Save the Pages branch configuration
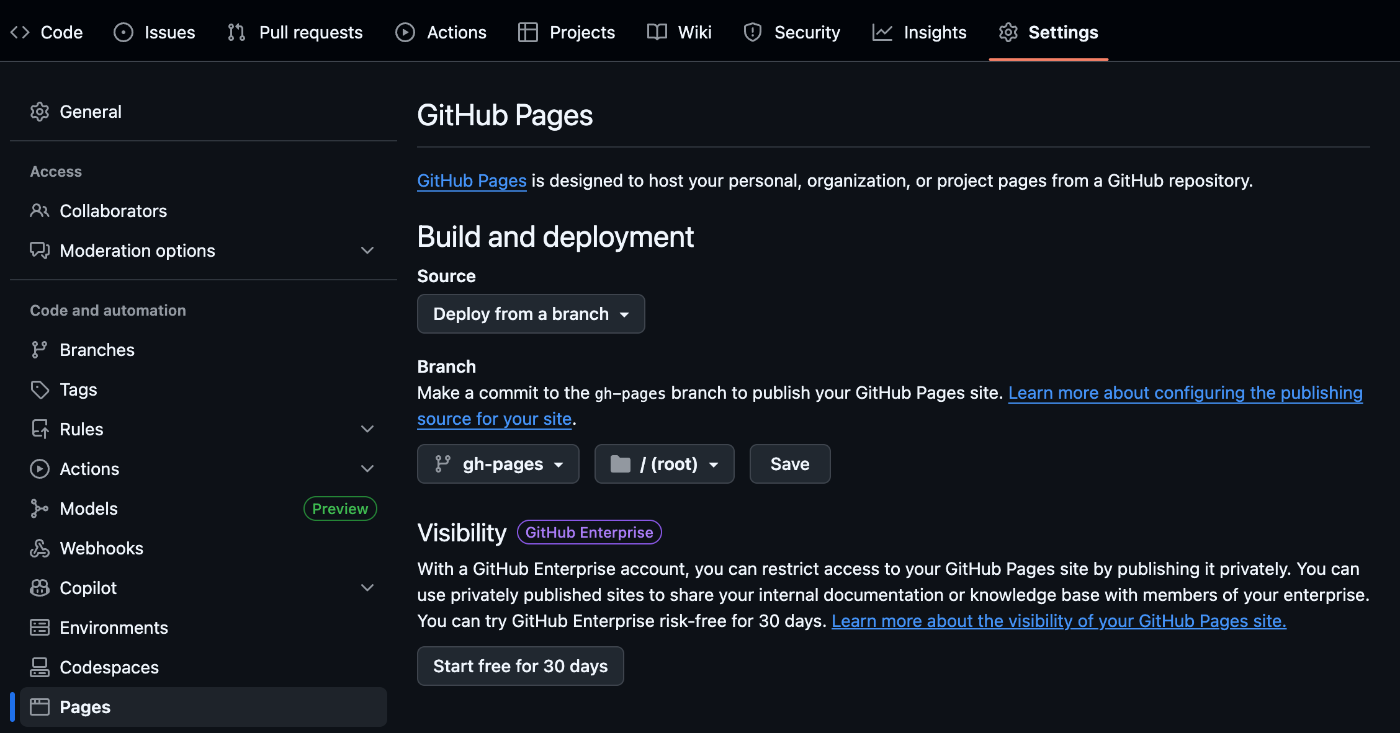 coord(790,463)
